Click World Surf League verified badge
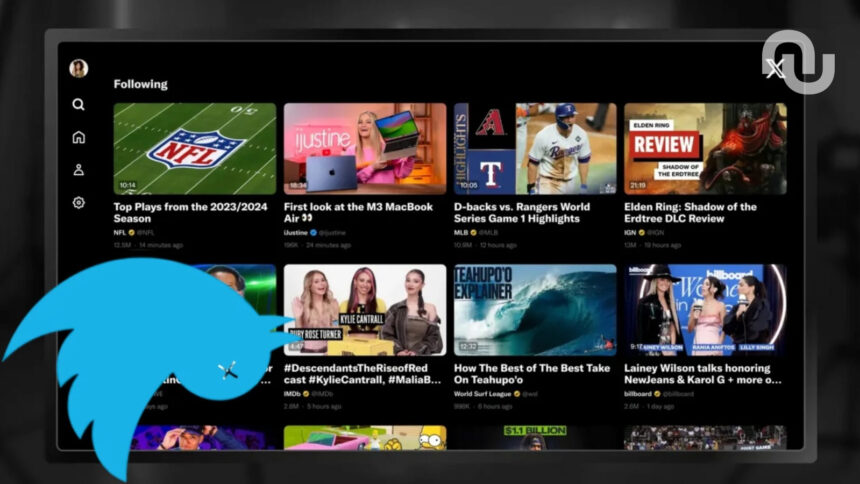Screen dimensions: 860x484 pyautogui.click(x=517, y=394)
